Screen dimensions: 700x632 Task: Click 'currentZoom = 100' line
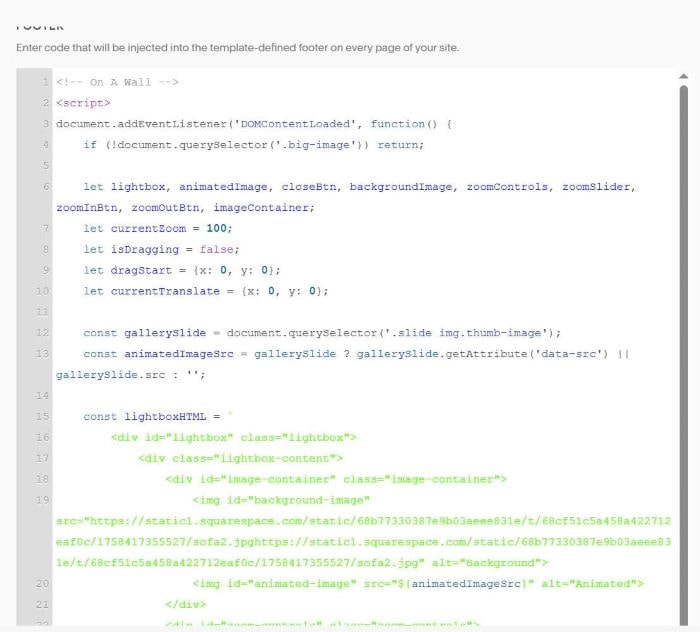(158, 229)
